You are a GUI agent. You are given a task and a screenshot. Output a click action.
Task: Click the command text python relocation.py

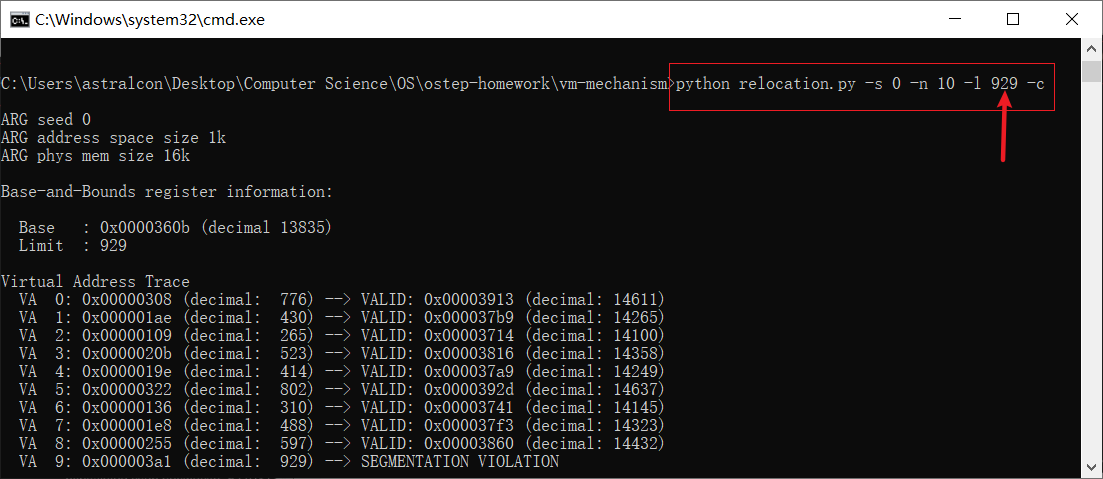pos(766,84)
